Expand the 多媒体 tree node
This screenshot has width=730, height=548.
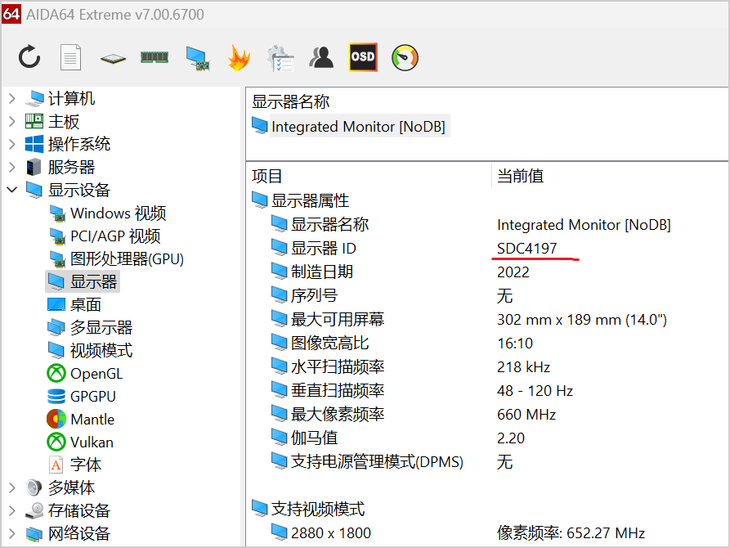[12, 487]
